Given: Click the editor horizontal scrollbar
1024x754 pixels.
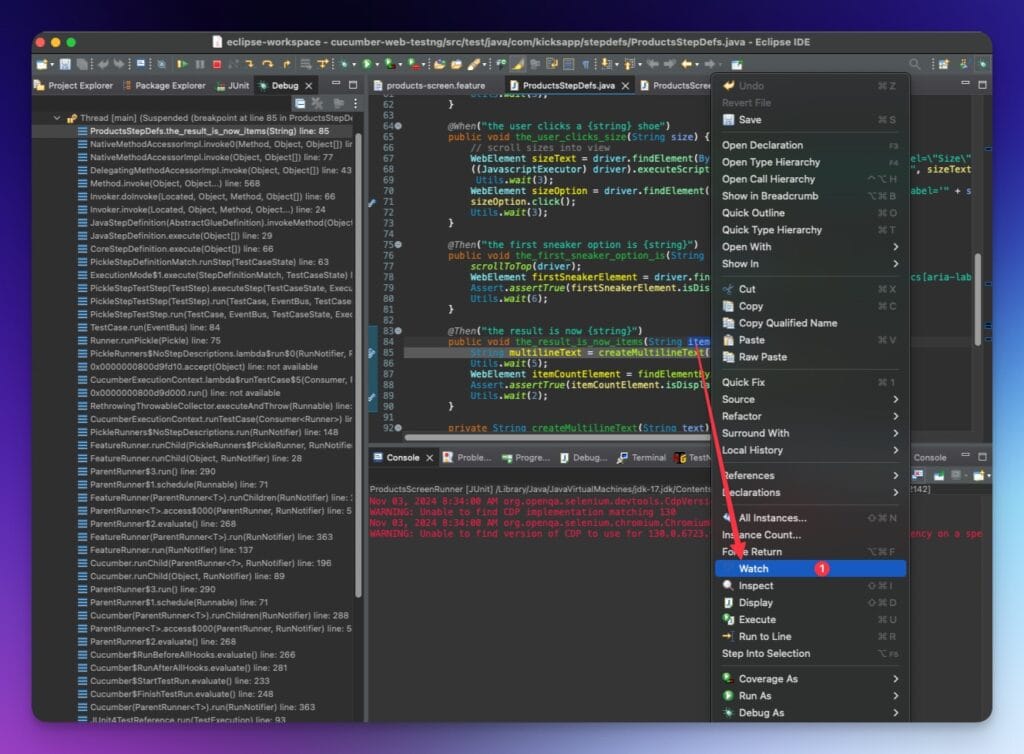Looking at the screenshot, I should point(556,437).
